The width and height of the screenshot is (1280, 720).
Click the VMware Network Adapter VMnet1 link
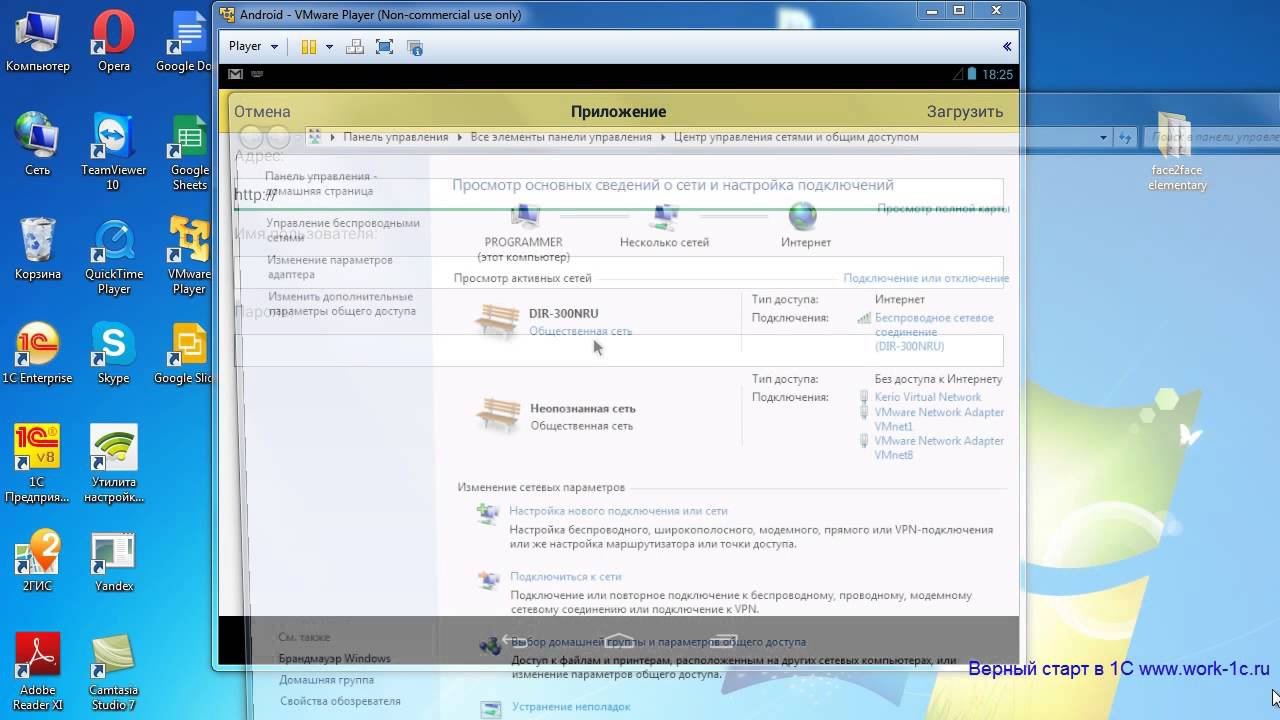click(939, 419)
